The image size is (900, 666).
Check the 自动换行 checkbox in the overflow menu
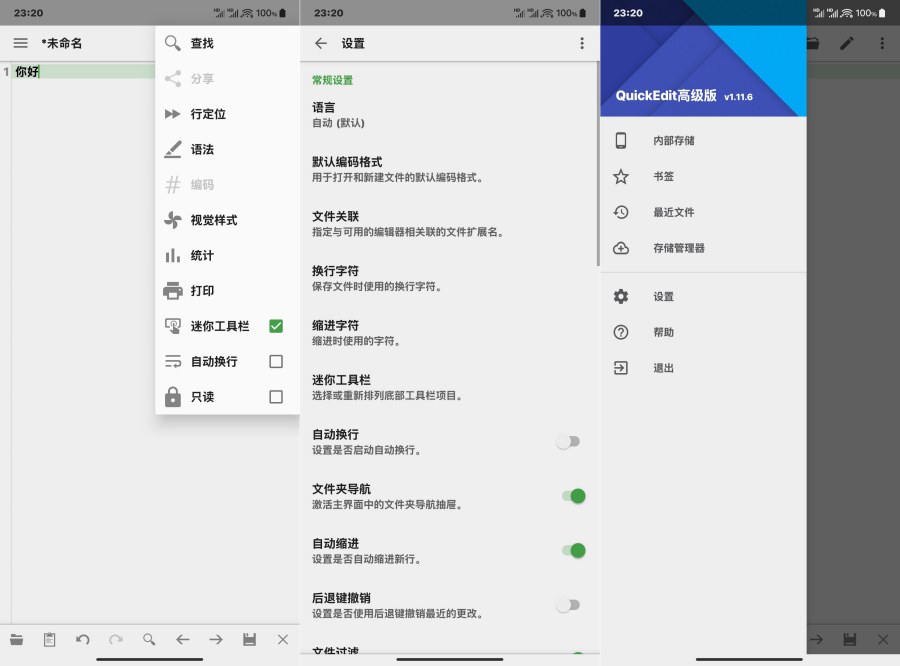point(276,361)
